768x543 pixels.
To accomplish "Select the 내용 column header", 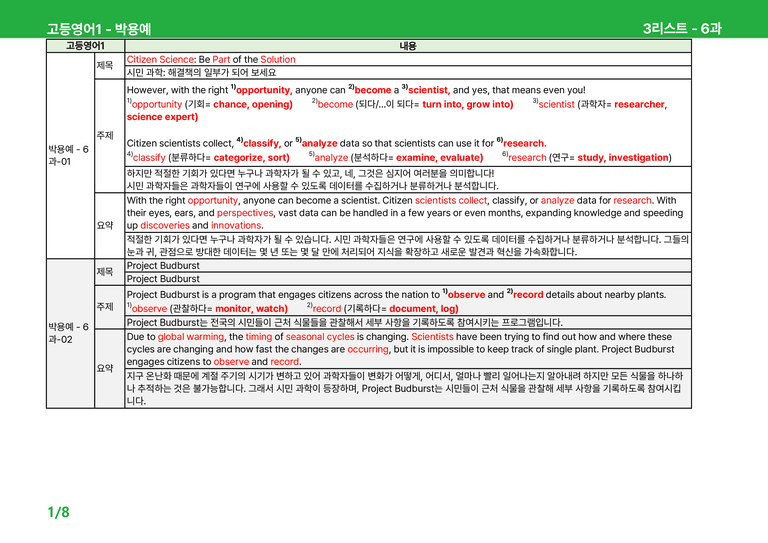I will click(x=408, y=46).
